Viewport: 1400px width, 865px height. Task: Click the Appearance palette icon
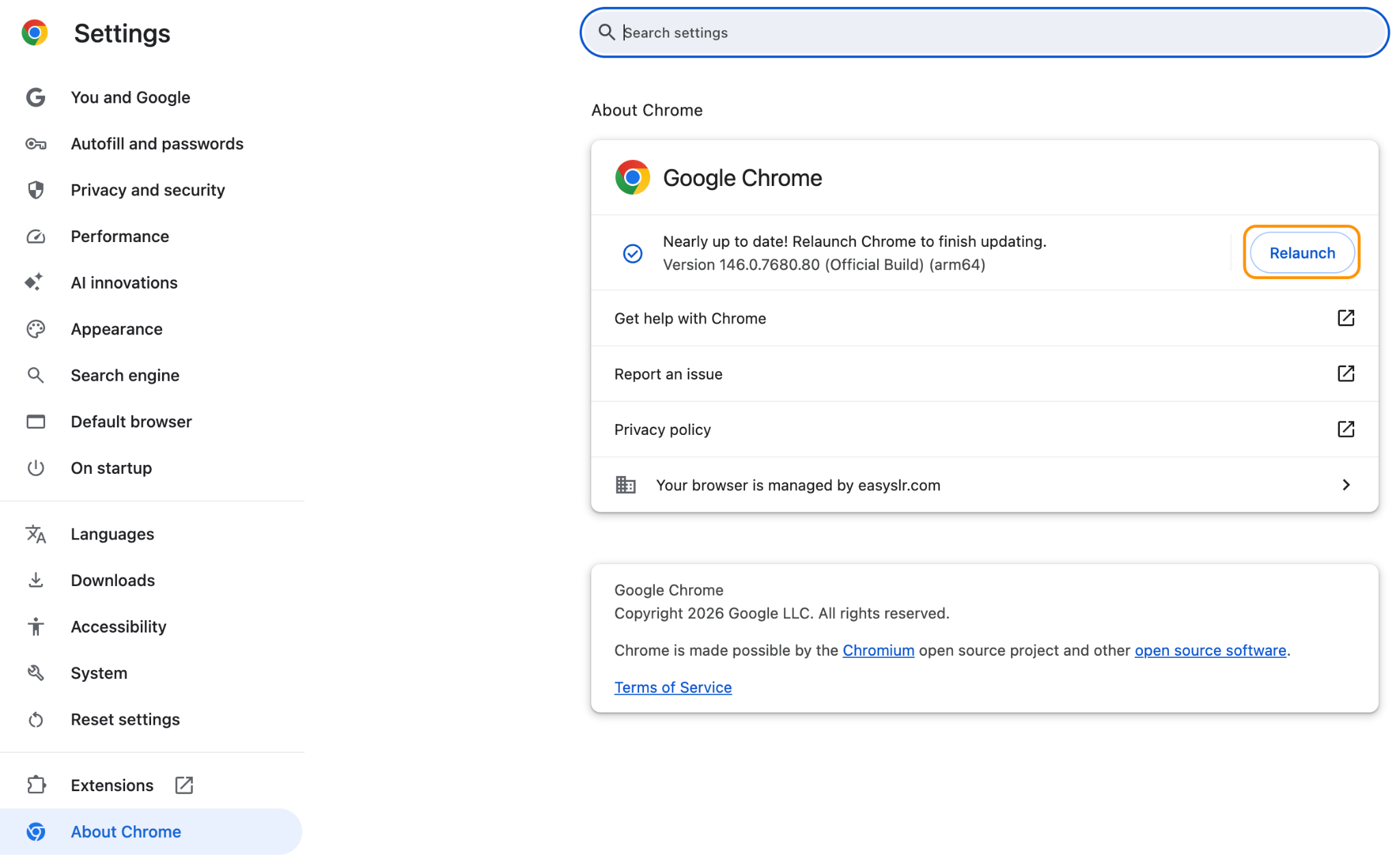[x=36, y=329]
